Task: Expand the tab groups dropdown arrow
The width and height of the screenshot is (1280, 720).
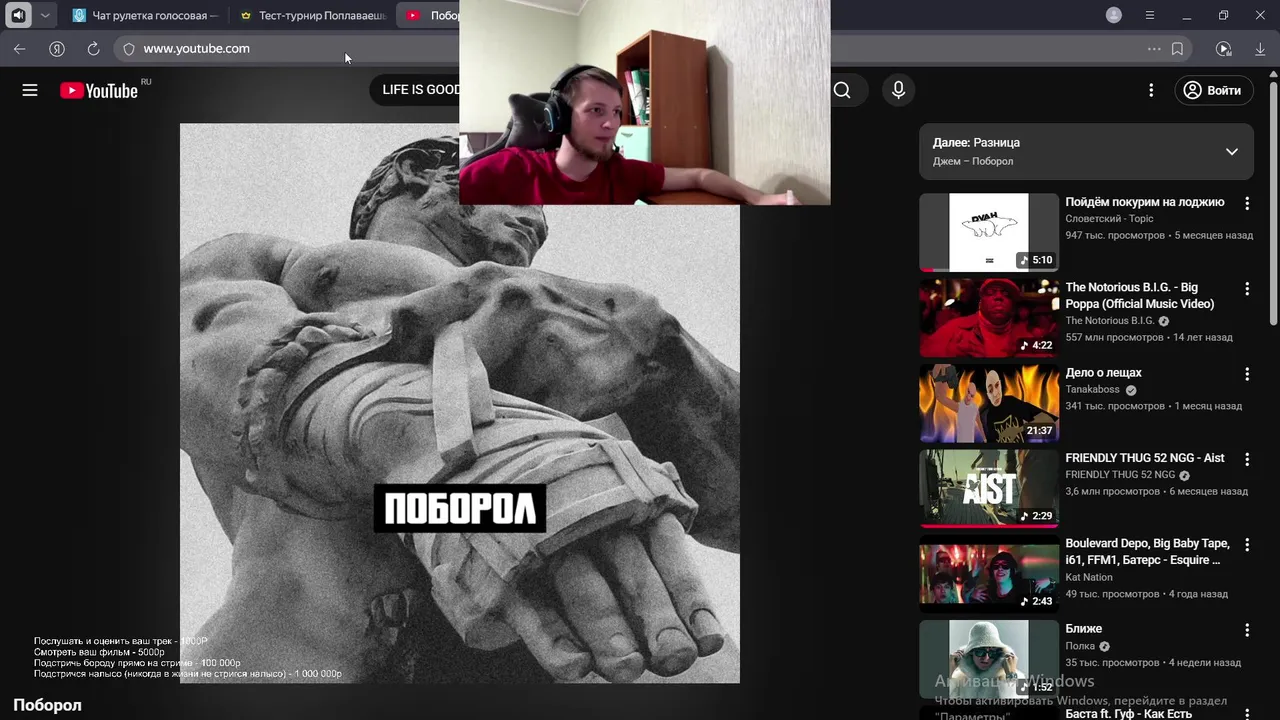Action: pyautogui.click(x=45, y=15)
